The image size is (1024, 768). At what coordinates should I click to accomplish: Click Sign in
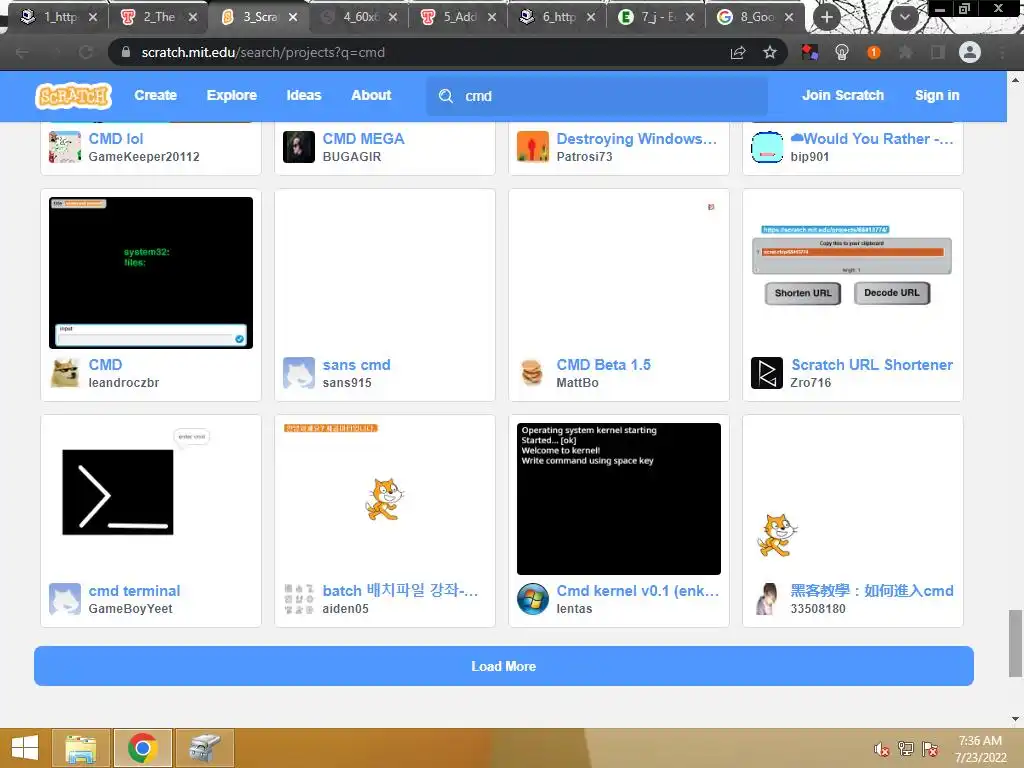936,95
